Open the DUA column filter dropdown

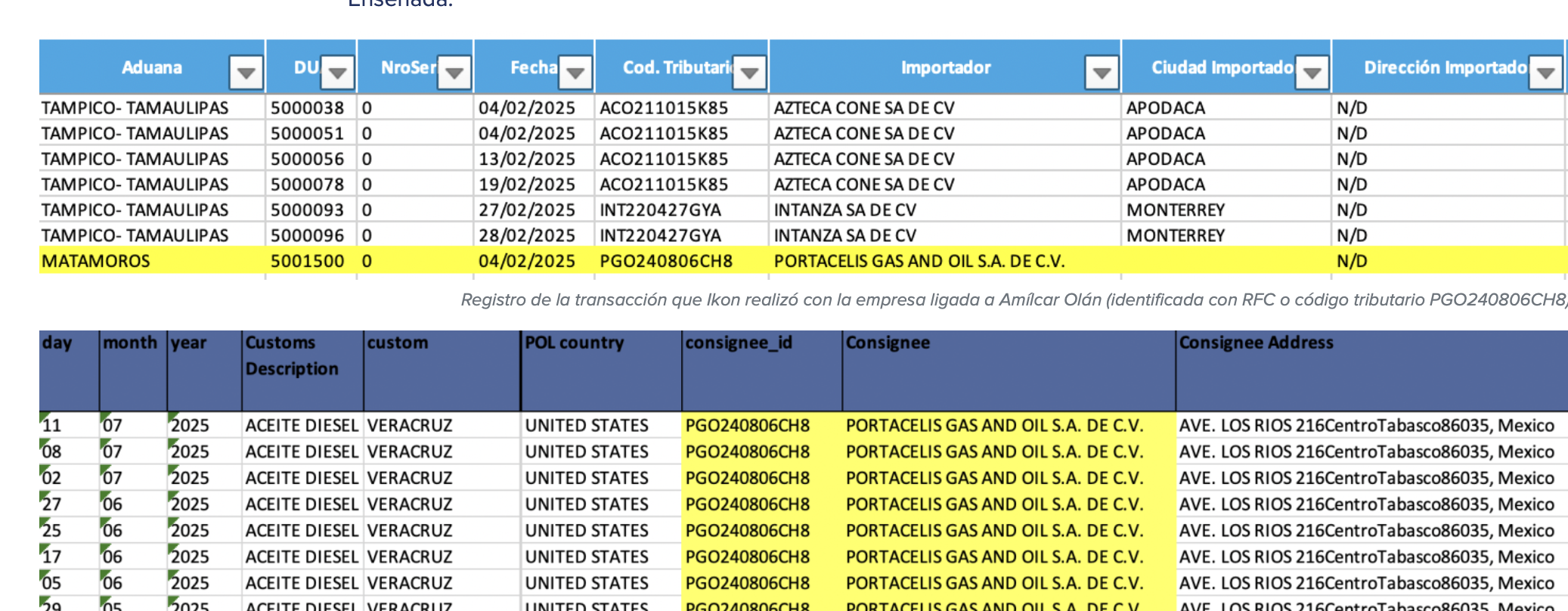337,73
